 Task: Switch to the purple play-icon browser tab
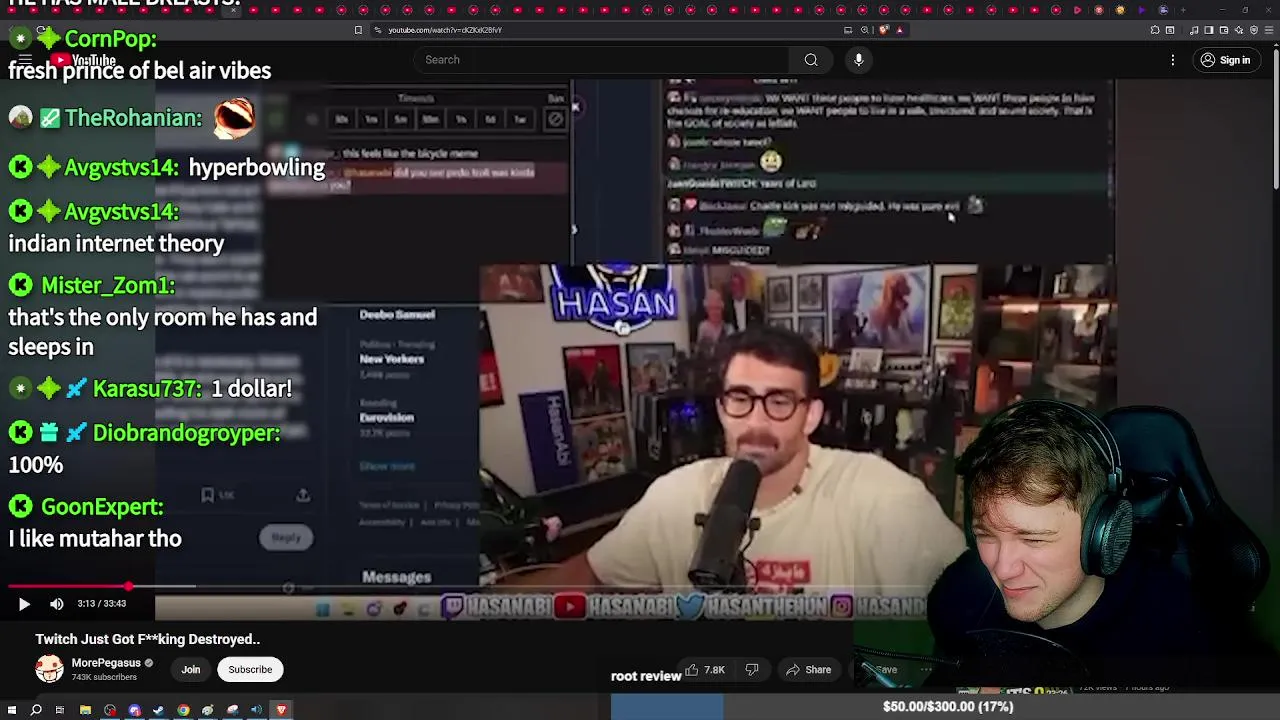[1142, 10]
